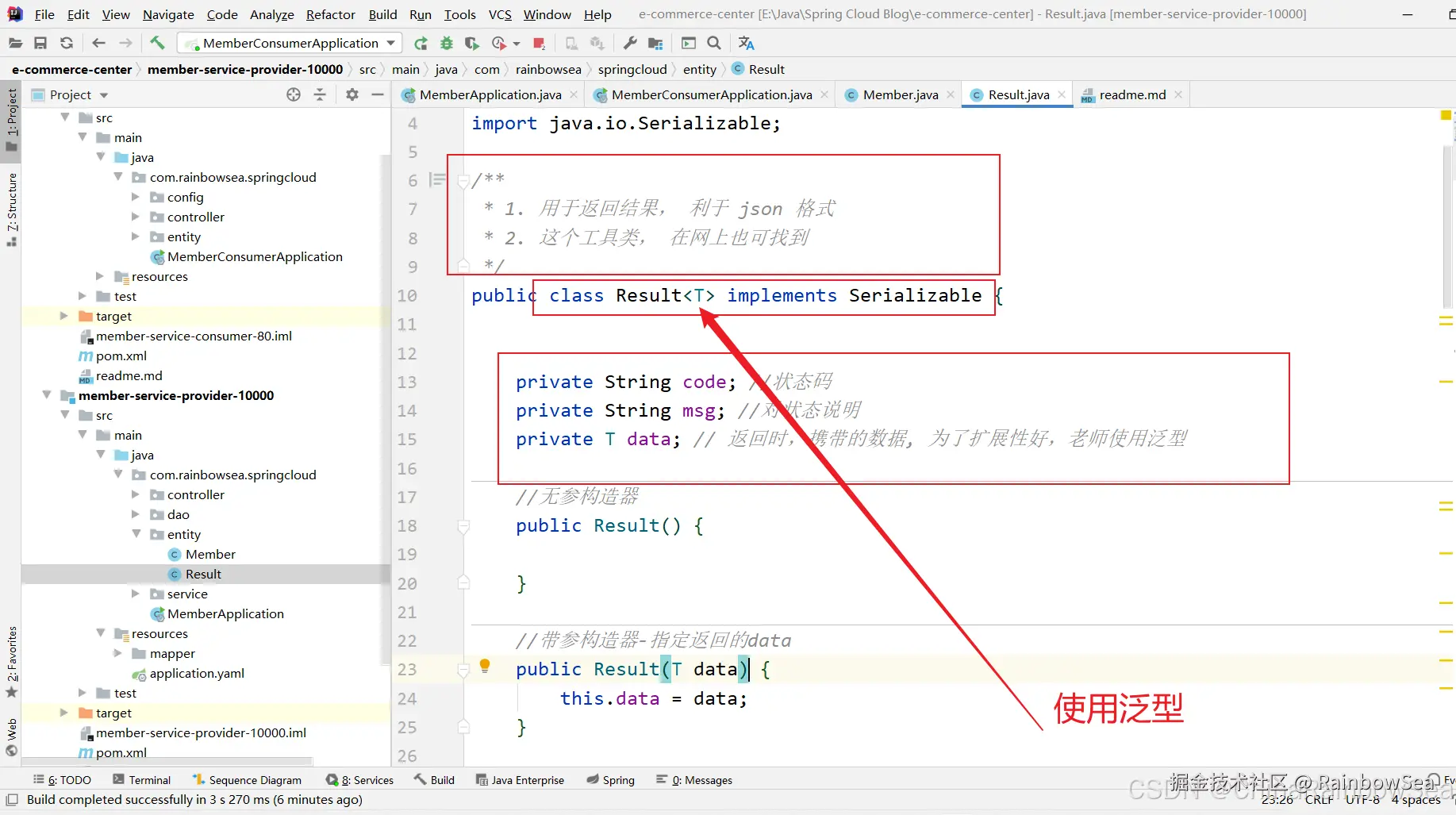Navigate forward with the right arrow icon
Screen dimensions: 1456x815
[125, 43]
